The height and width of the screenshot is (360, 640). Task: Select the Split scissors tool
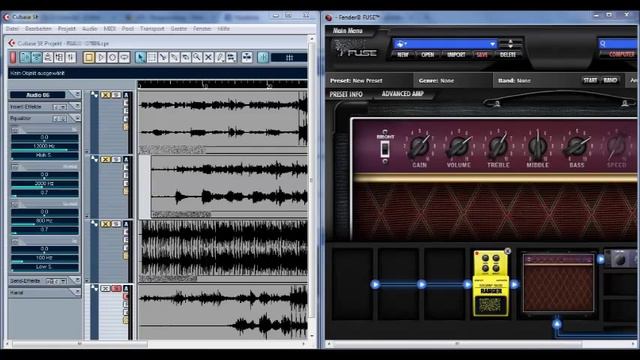(163, 58)
